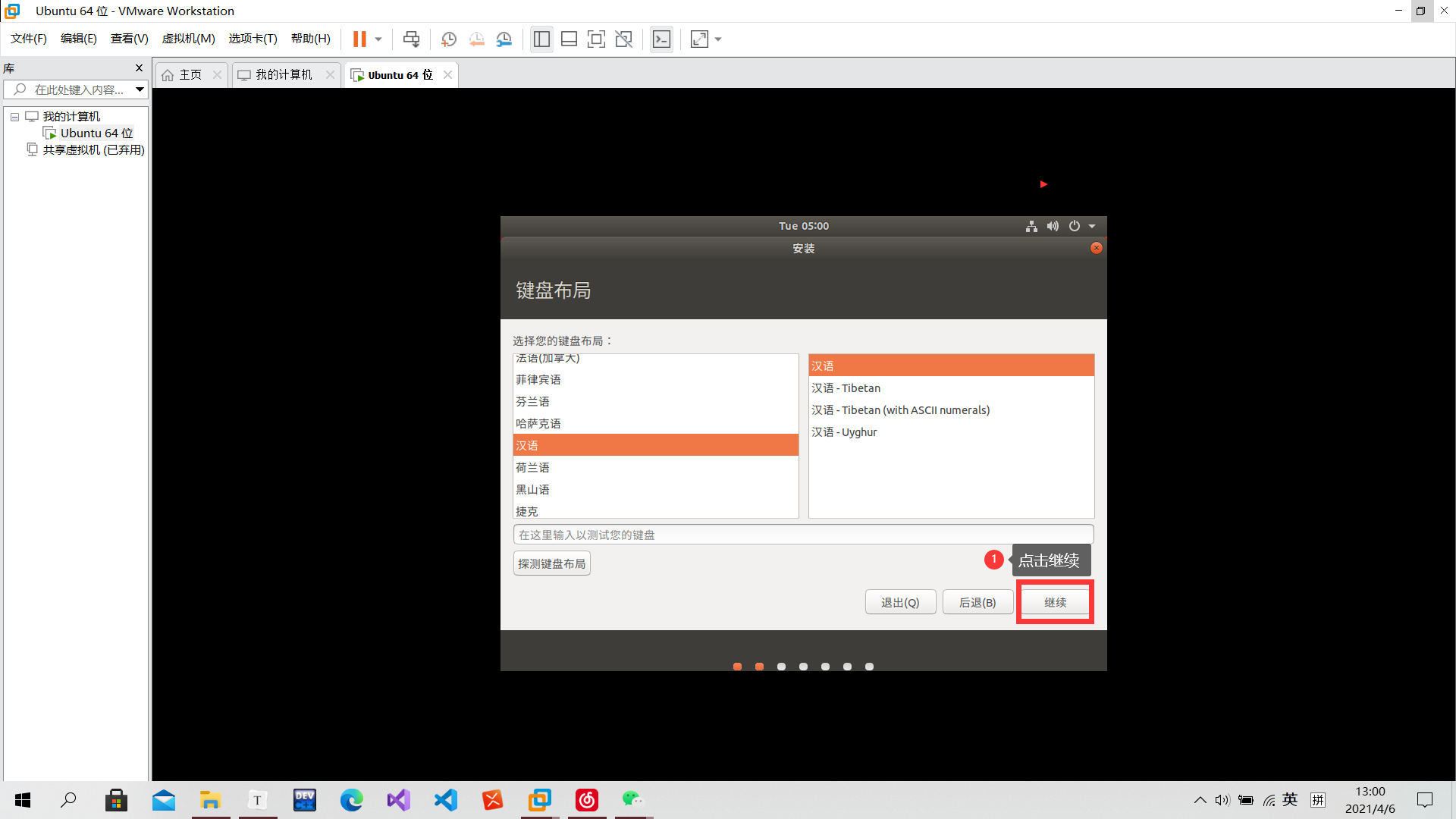Take a snapshot of the VM
The image size is (1456, 819).
point(448,39)
